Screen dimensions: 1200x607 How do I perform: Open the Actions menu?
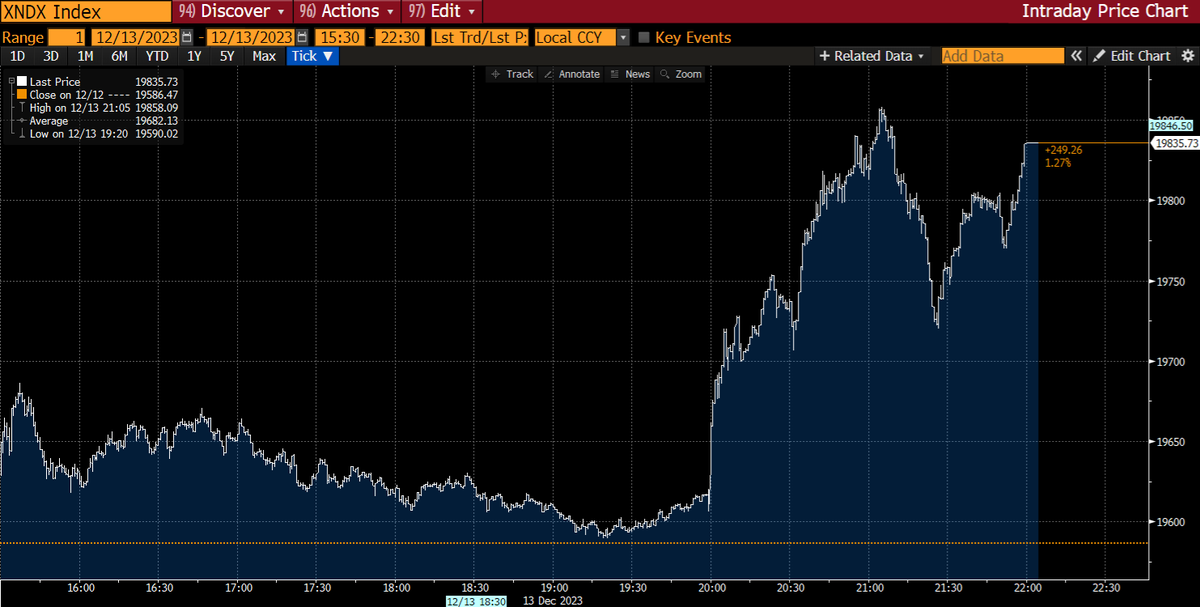[347, 11]
